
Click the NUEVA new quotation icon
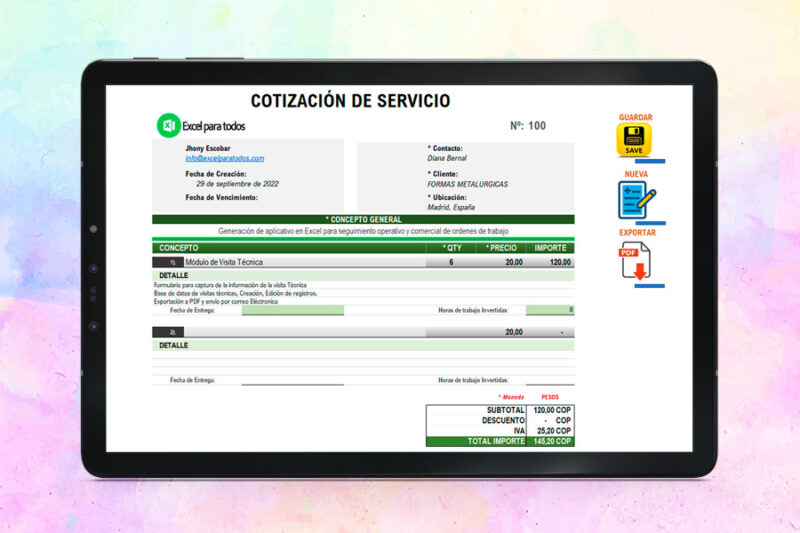coord(636,200)
